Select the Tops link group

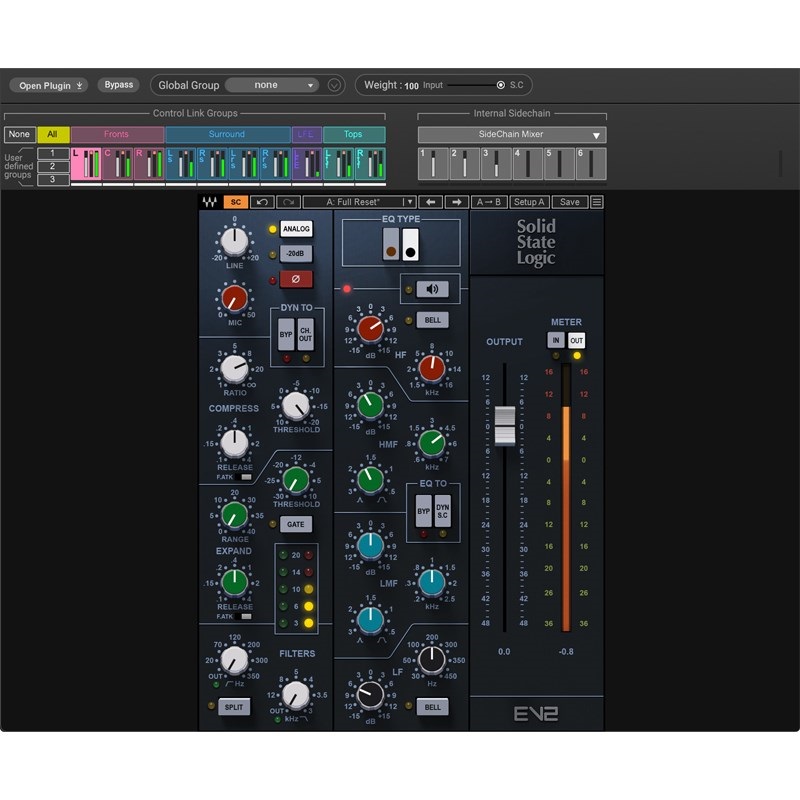(354, 134)
